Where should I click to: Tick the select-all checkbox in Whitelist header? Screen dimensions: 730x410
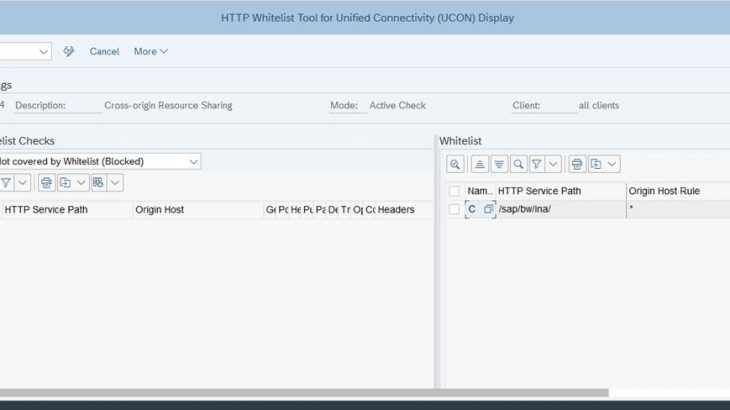point(454,190)
